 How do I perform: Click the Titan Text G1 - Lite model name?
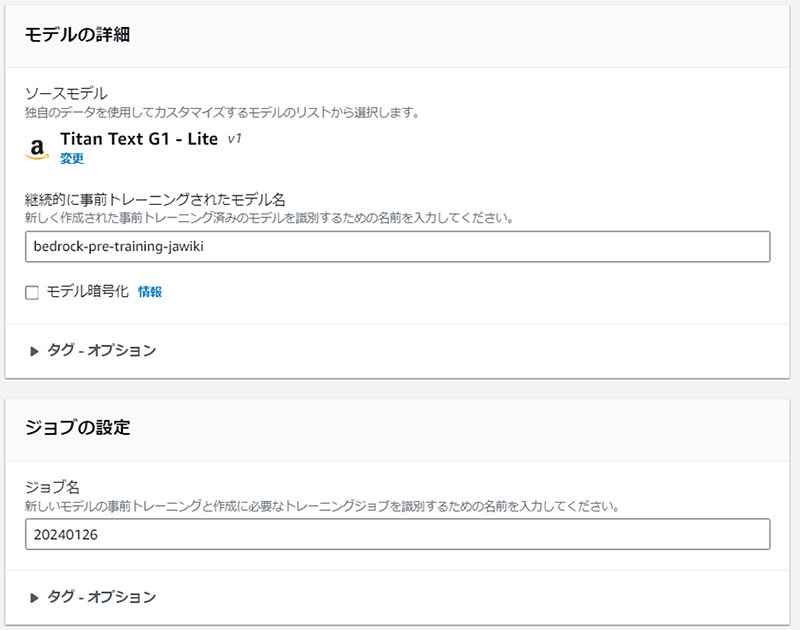coord(139,139)
